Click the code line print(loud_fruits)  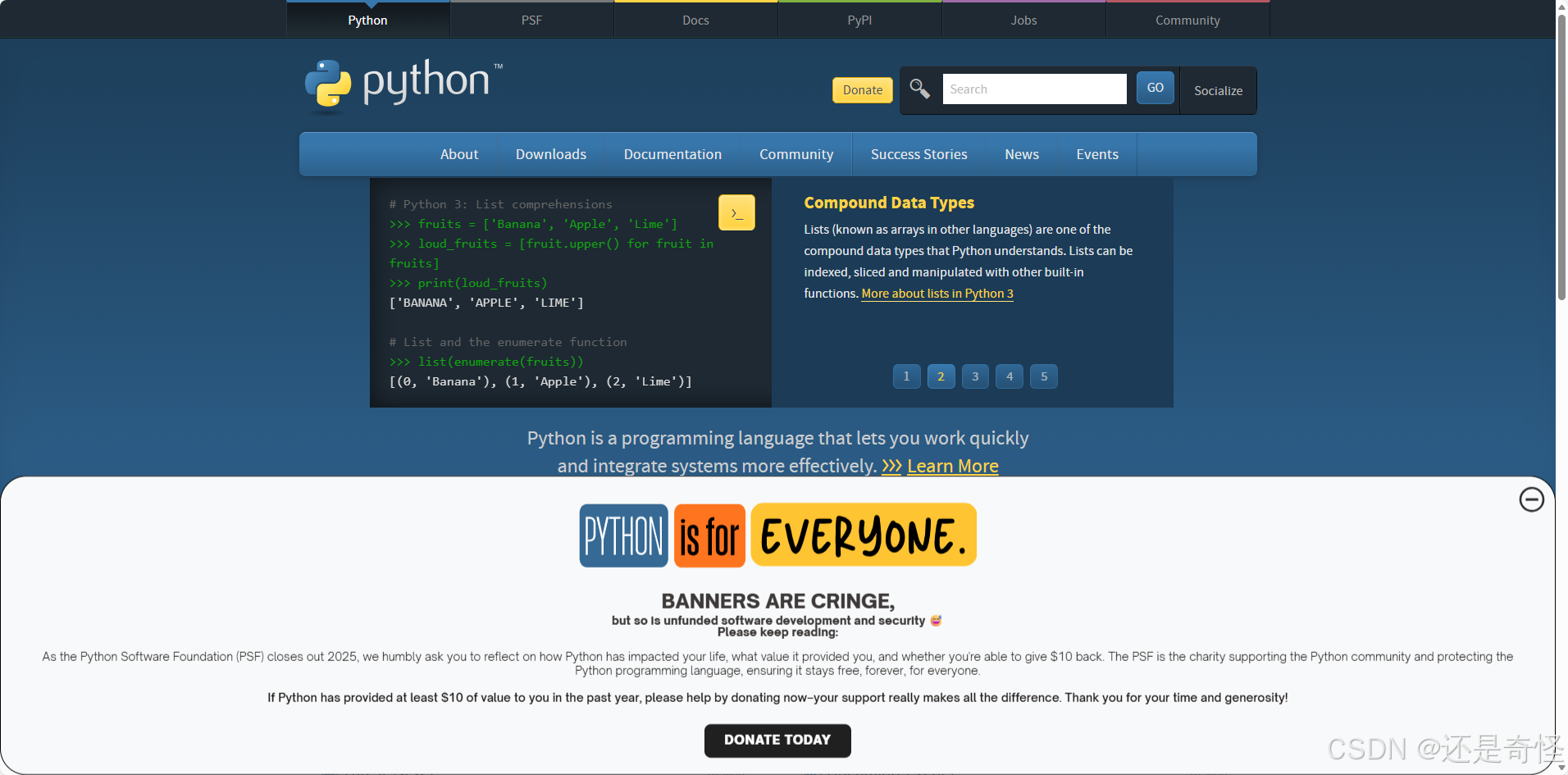(x=468, y=283)
